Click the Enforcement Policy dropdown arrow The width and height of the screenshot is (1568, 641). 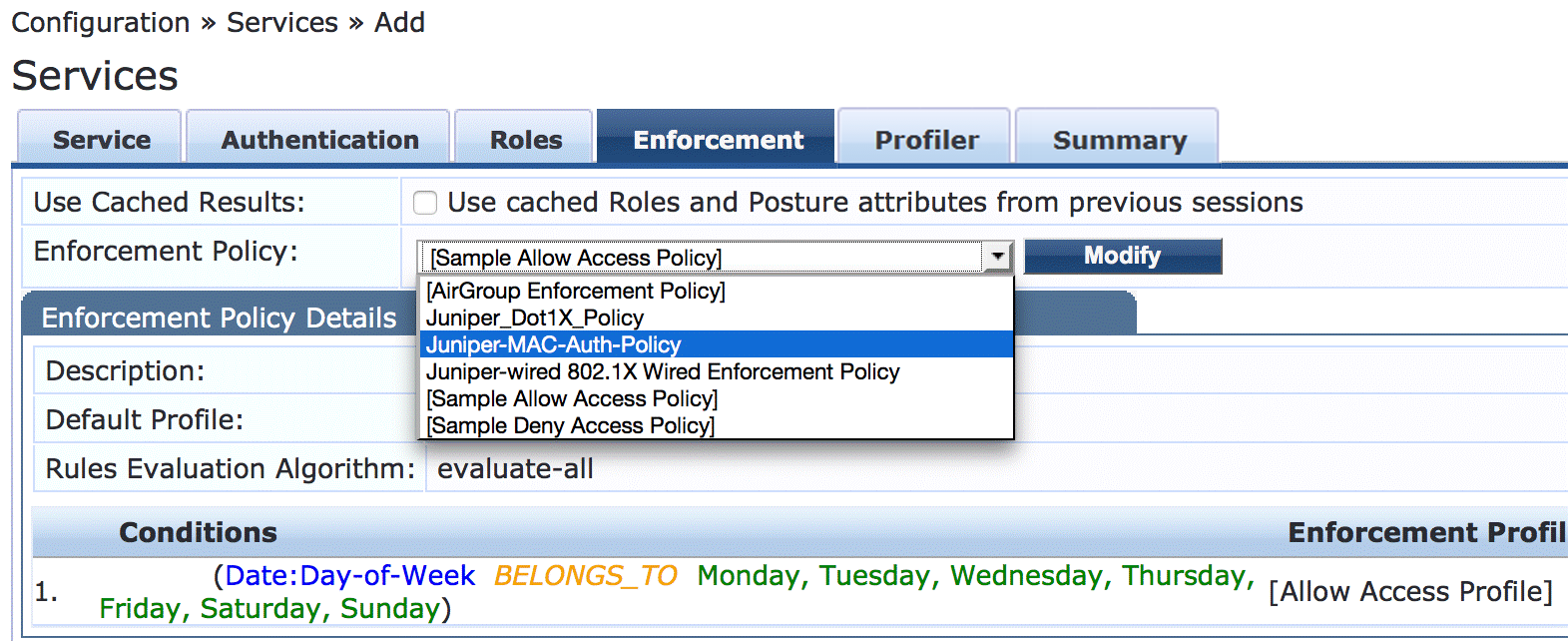pos(997,257)
